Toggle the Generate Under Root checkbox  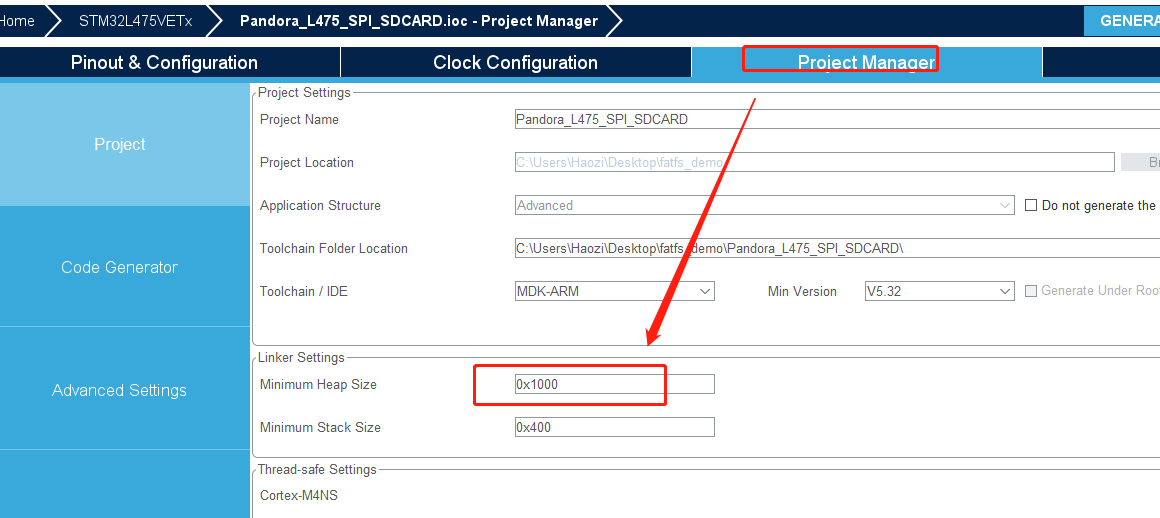[1031, 291]
